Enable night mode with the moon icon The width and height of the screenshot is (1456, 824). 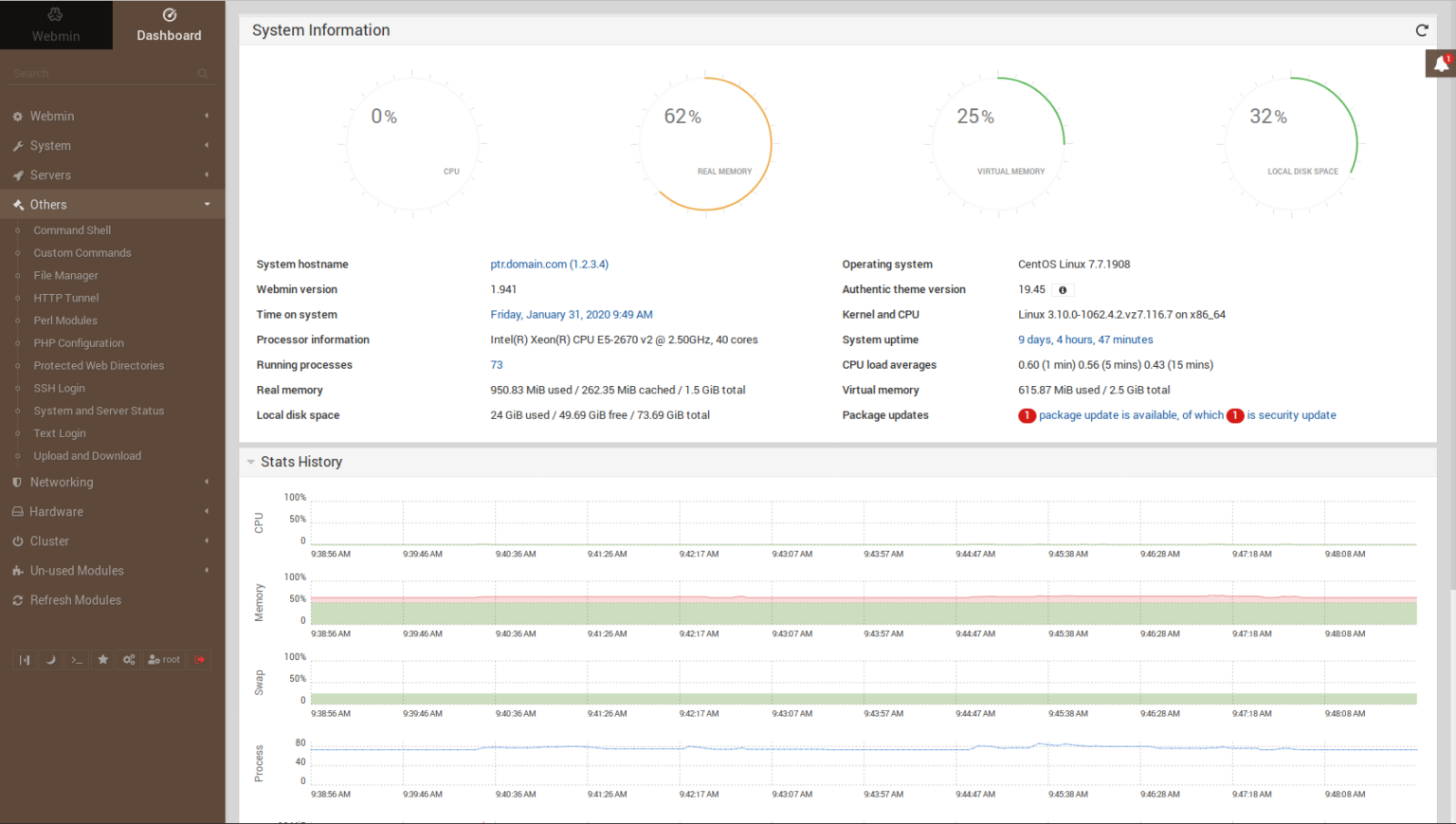pos(50,659)
